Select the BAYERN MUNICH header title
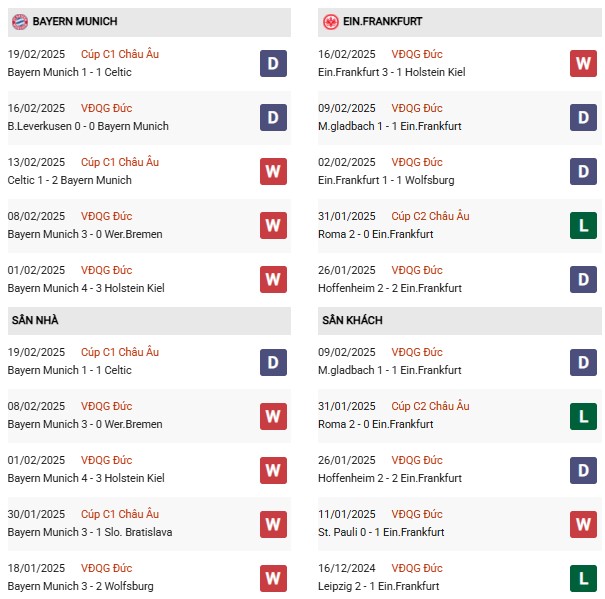The height and width of the screenshot is (599, 605). 74,21
